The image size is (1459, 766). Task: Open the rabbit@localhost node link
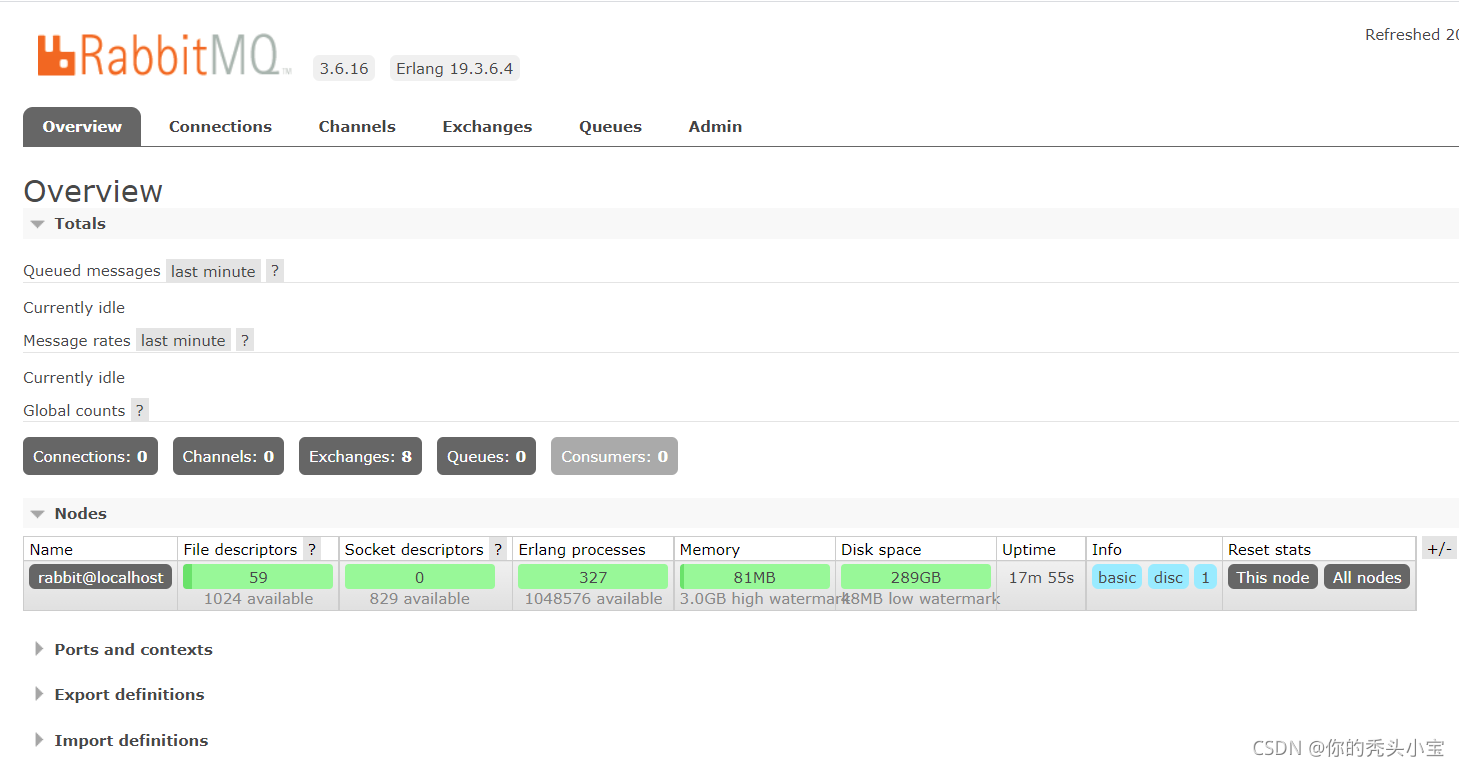[x=101, y=577]
